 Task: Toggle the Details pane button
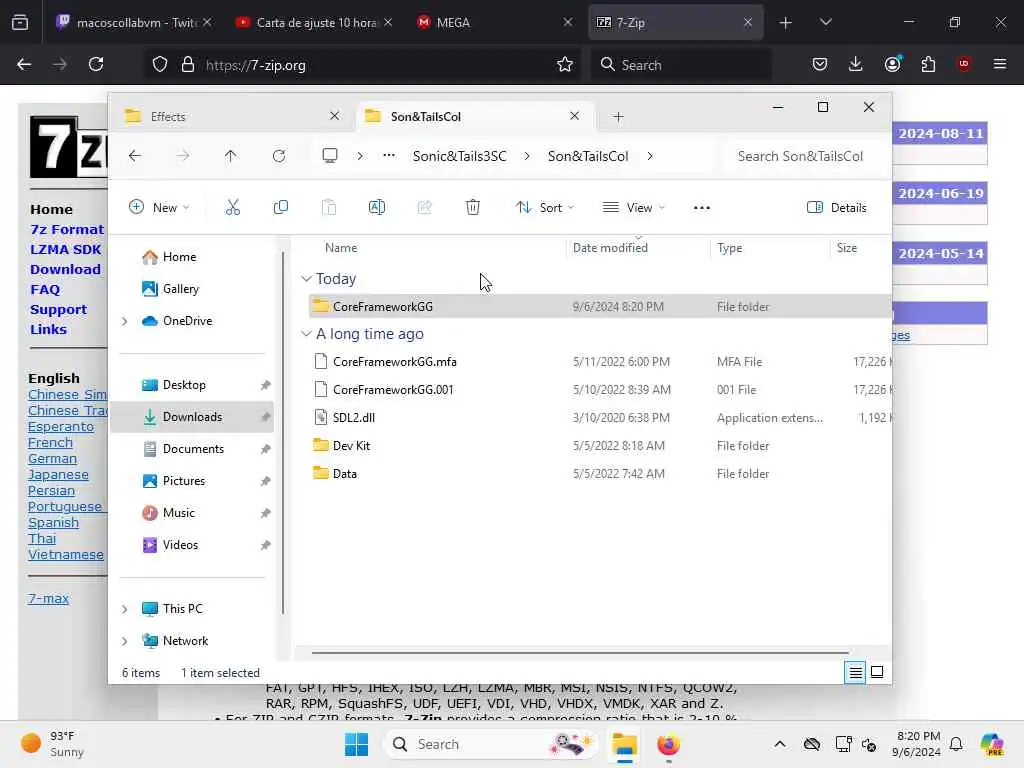[837, 208]
